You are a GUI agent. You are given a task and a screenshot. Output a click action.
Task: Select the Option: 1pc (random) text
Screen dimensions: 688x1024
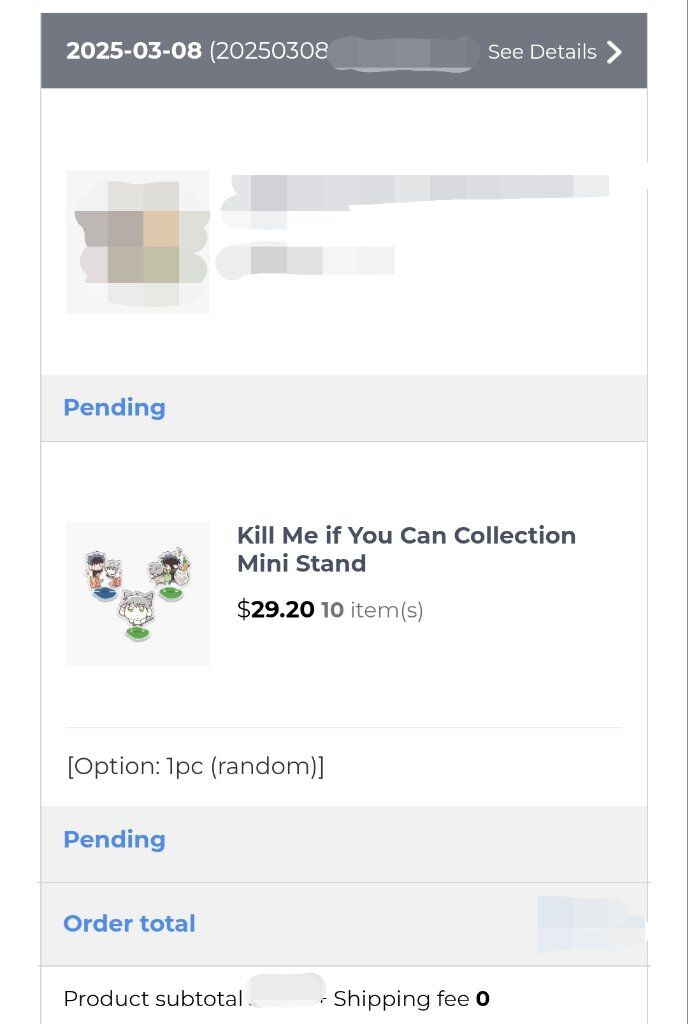(195, 765)
